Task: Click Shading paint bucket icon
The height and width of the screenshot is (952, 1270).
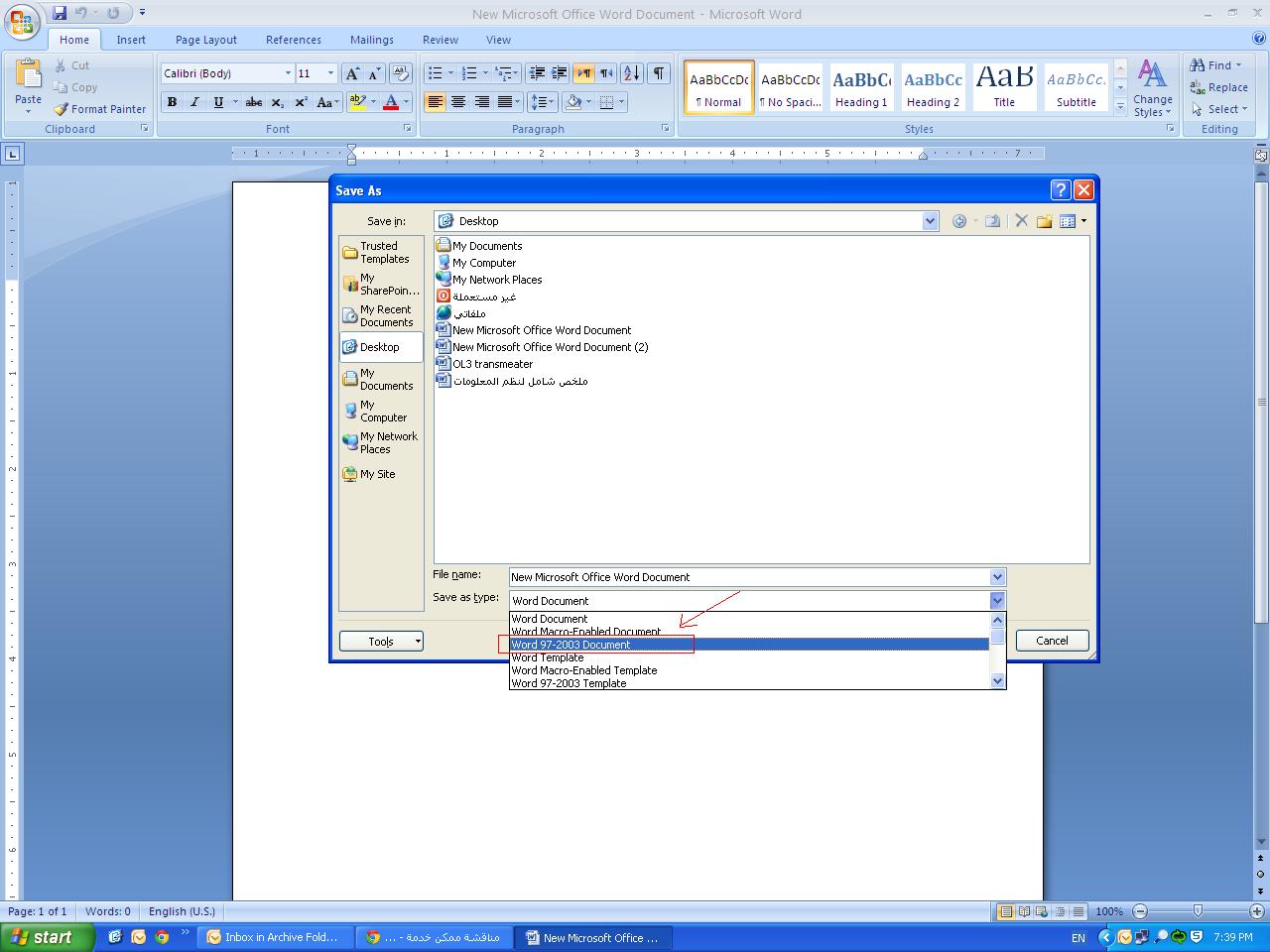Action: click(x=572, y=102)
